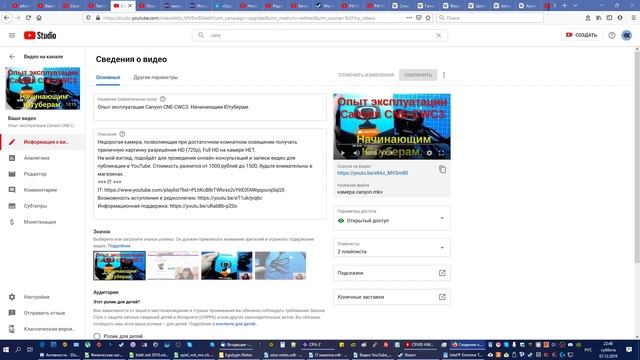Click the СОХРАНИТЬ button

tap(418, 75)
